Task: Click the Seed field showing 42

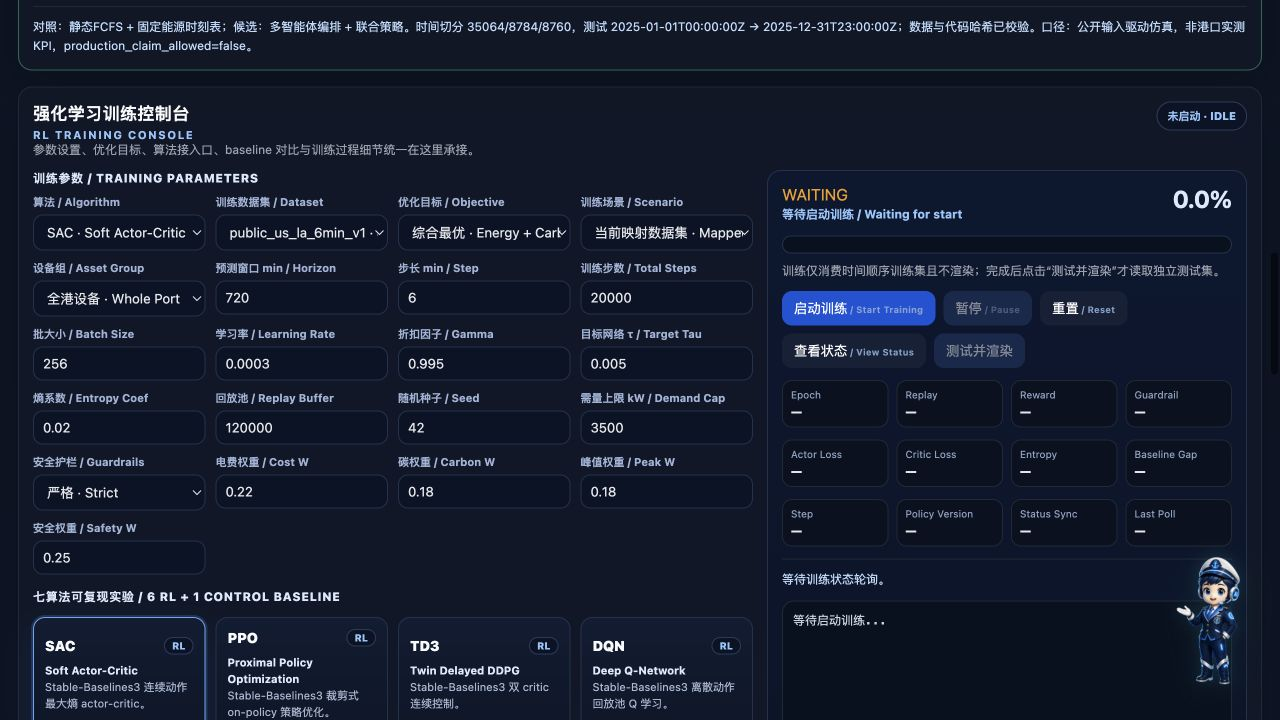Action: point(484,428)
